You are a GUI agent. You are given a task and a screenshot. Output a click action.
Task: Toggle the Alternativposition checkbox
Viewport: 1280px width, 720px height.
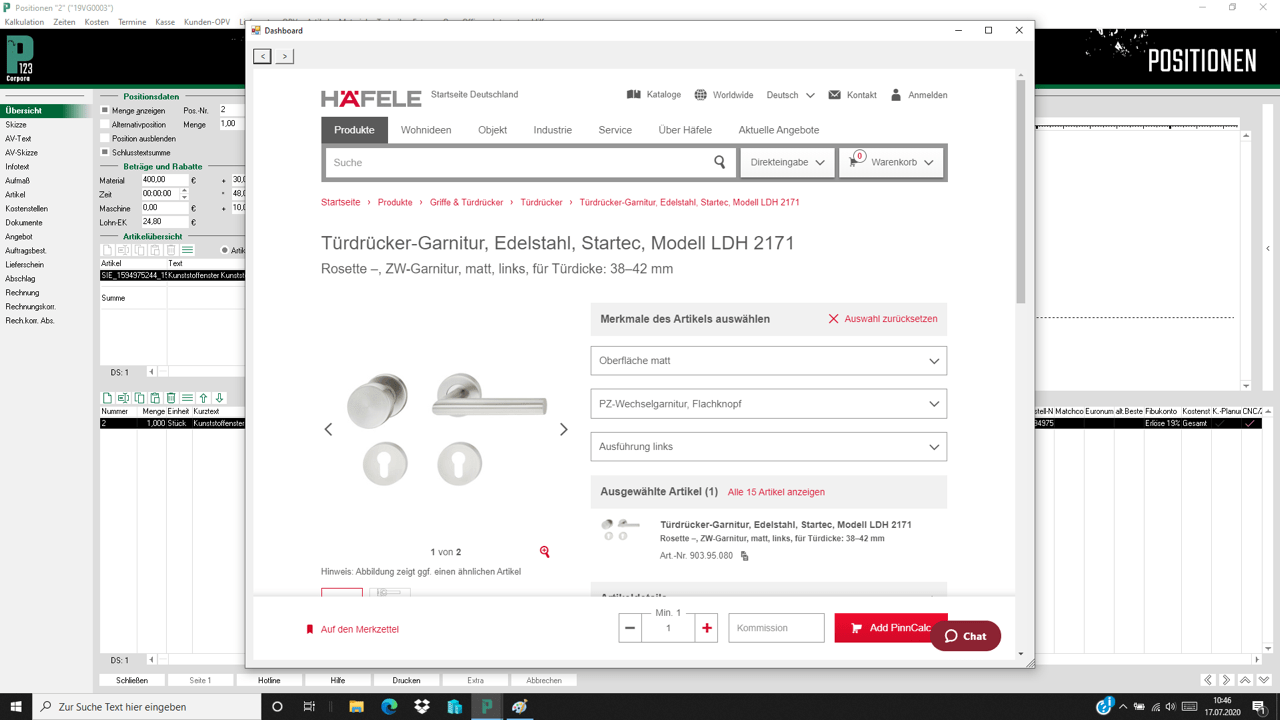[x=105, y=124]
